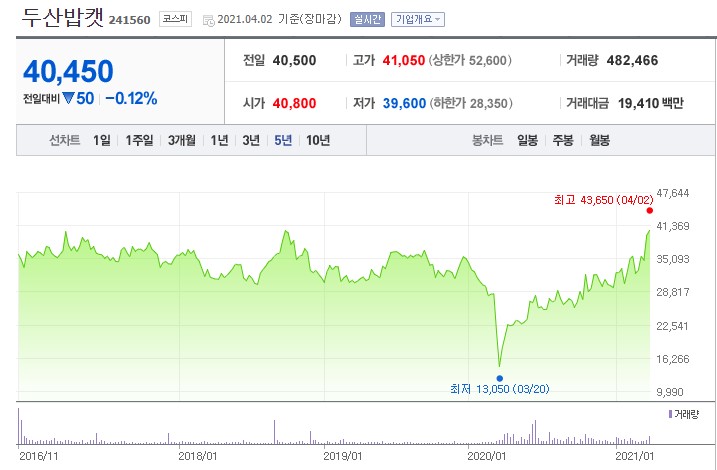The width and height of the screenshot is (717, 470).
Task: Click the 실시간 real-time button
Action: coord(367,19)
